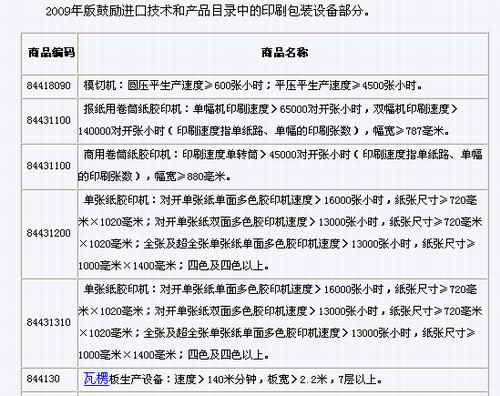Click 四色及四色以上 text in 84431200 row
Viewport: 500px width, 396px height.
coord(229,266)
